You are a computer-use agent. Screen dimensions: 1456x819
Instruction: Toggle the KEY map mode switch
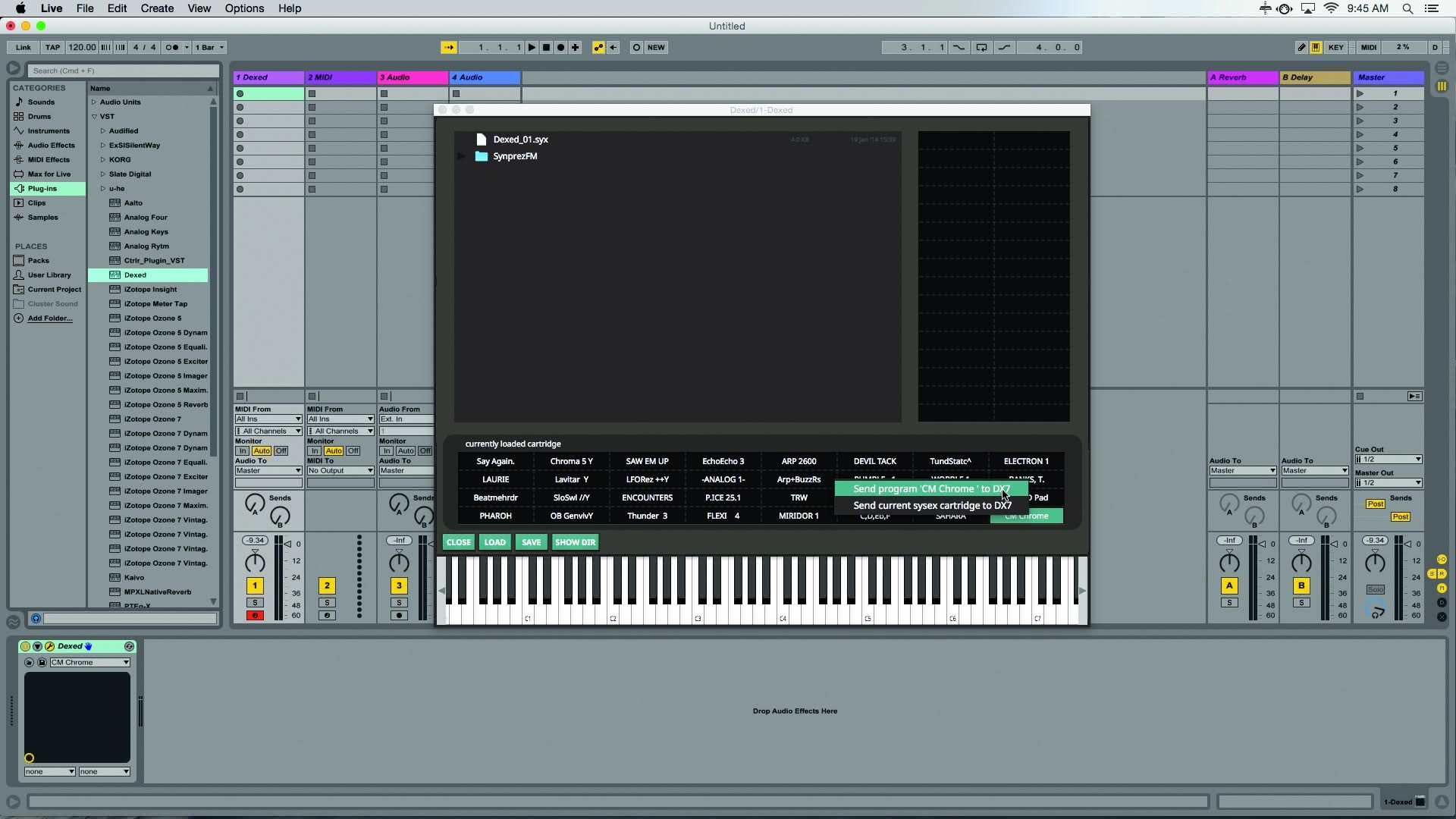(1336, 47)
